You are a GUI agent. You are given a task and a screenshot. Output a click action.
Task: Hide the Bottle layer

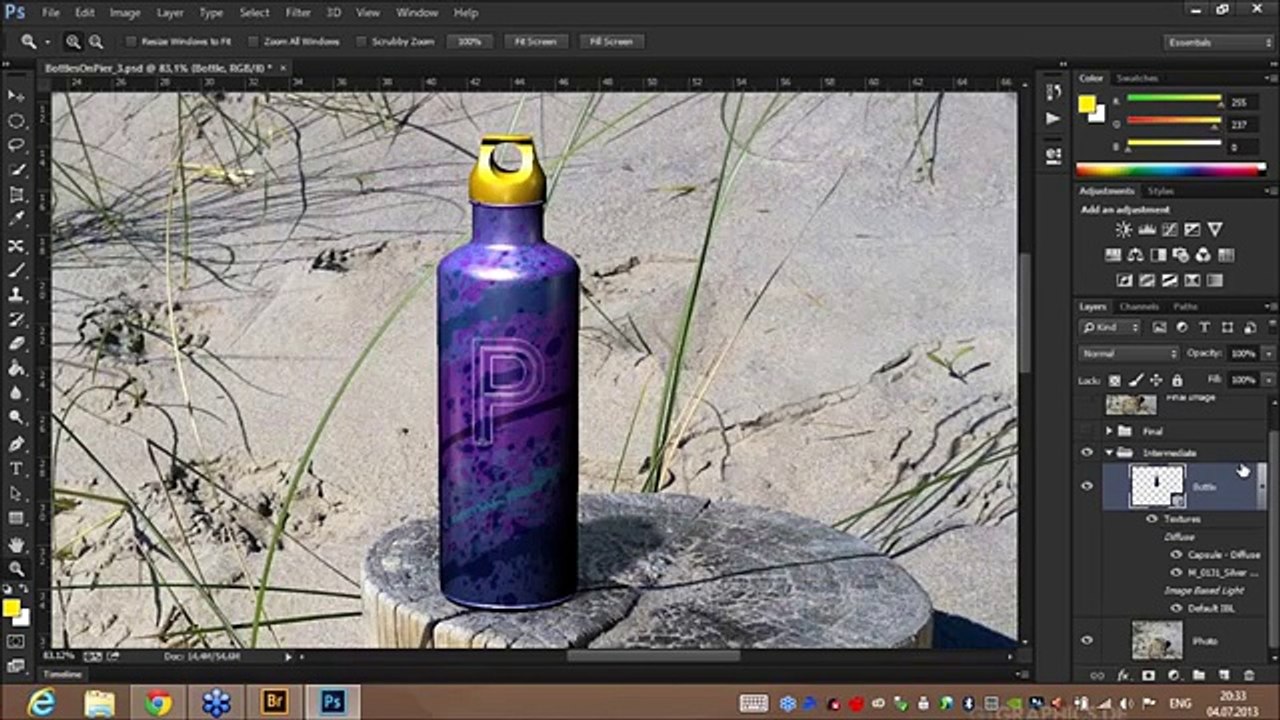coord(1087,486)
